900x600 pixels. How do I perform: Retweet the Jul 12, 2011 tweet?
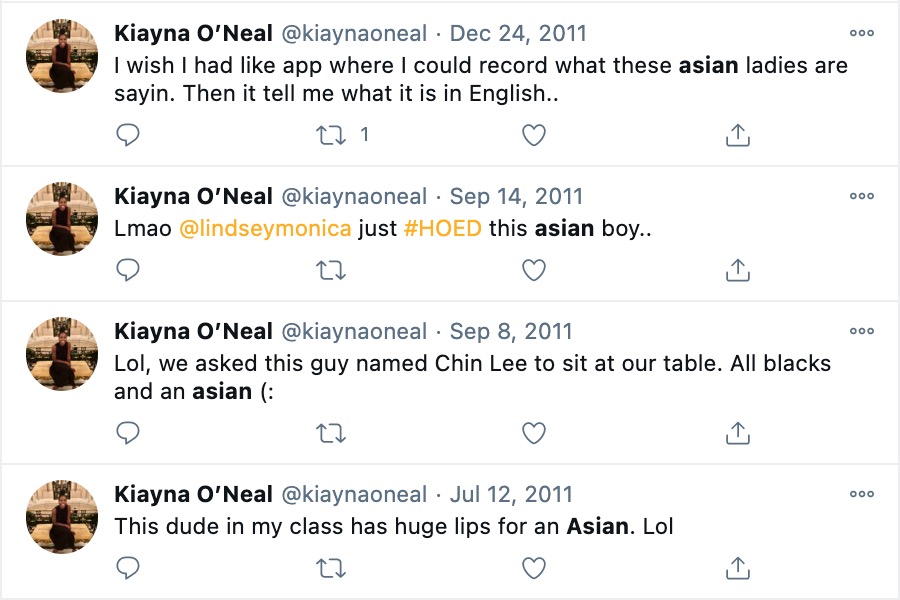click(x=331, y=568)
